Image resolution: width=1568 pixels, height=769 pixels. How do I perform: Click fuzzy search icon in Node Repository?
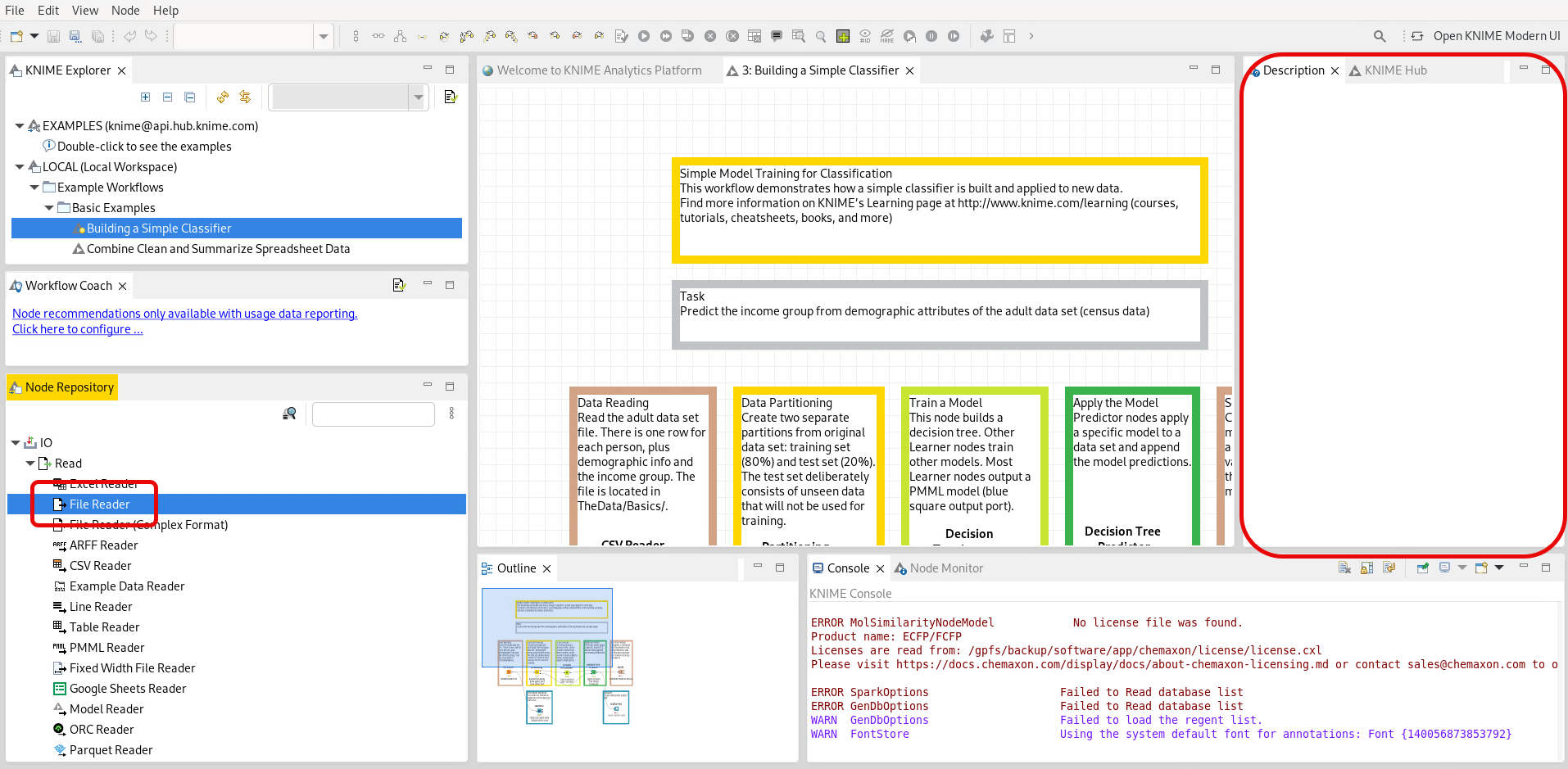pyautogui.click(x=289, y=414)
